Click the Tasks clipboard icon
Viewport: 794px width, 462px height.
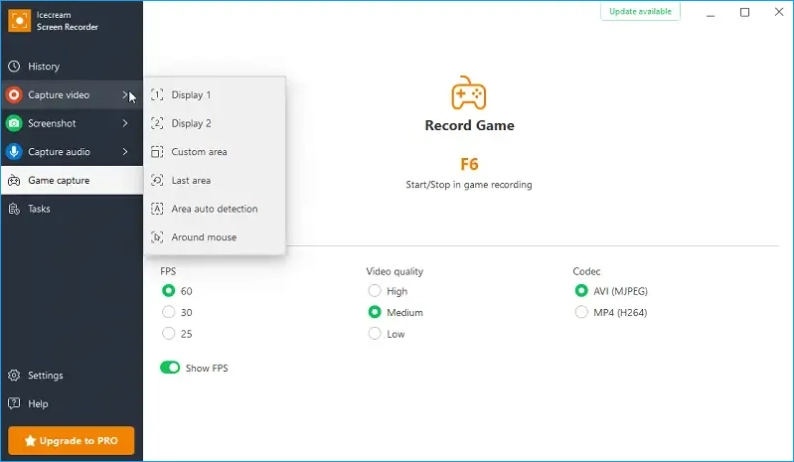pos(14,209)
